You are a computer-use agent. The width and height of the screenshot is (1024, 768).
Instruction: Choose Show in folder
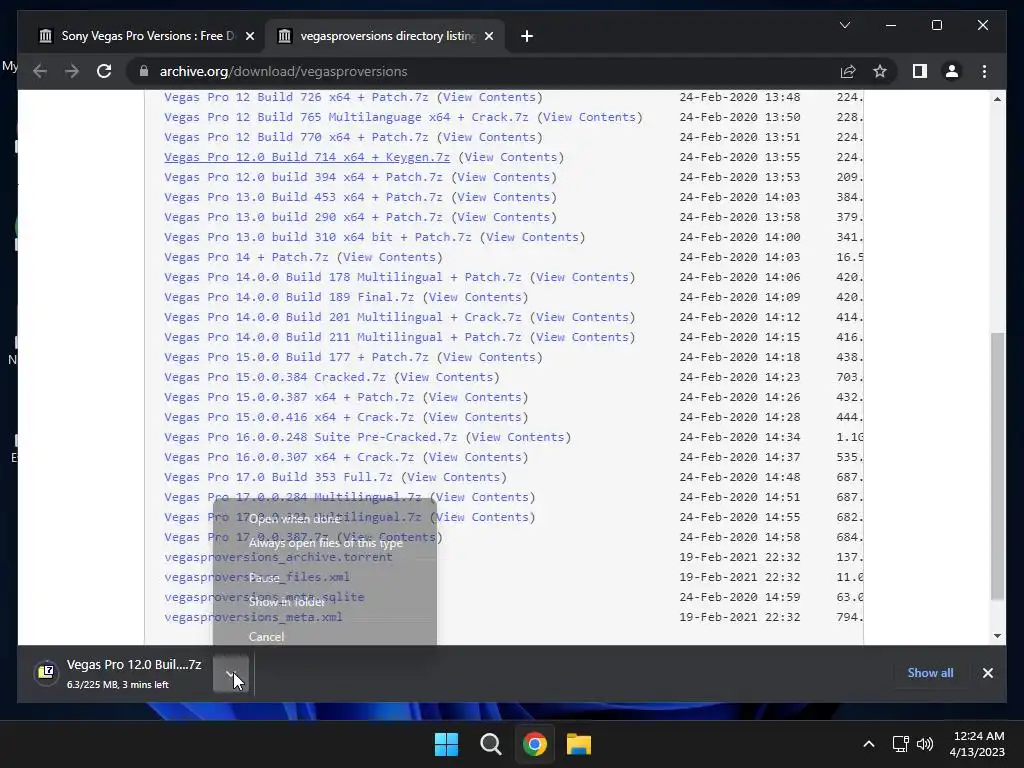pyautogui.click(x=325, y=602)
